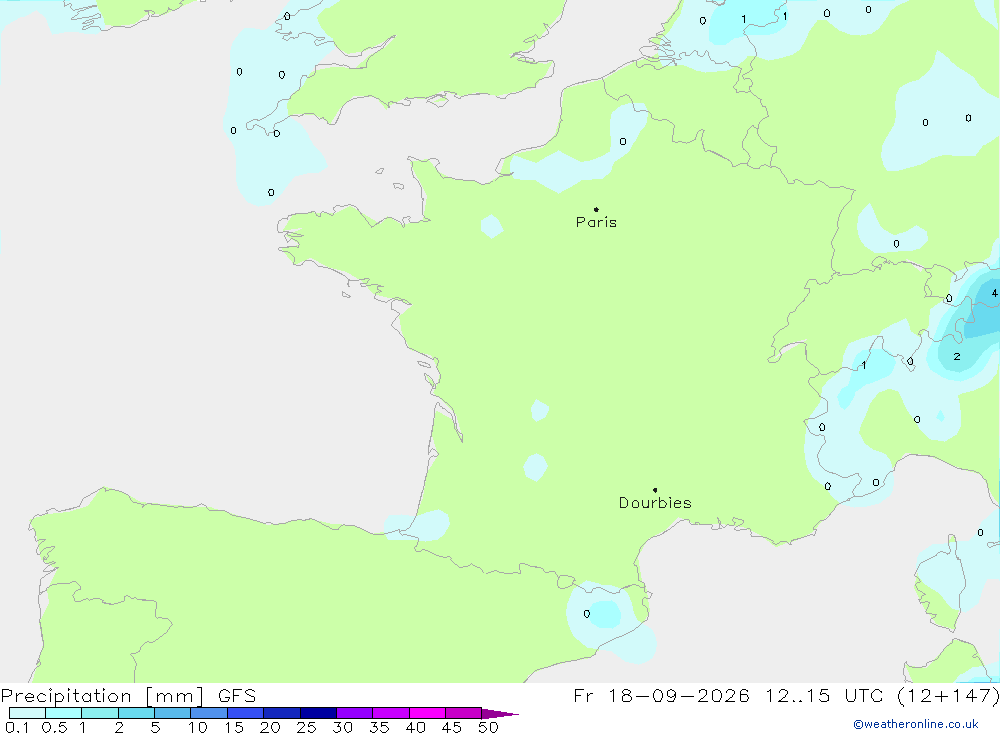
Task: Open the weatheronline.co.uk copyright link
Action: point(916,724)
